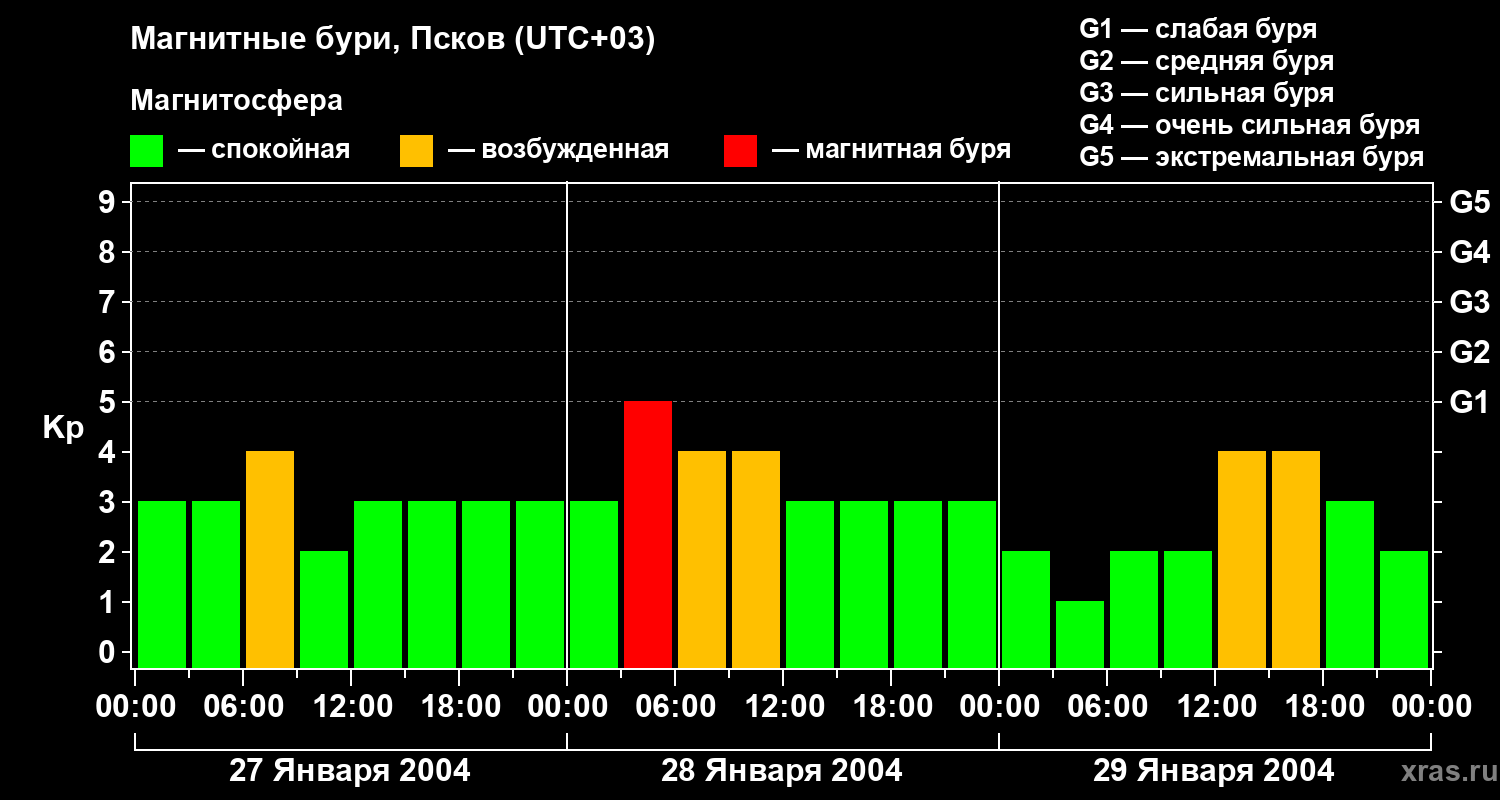This screenshot has width=1500, height=800.
Task: Click the G3 mark on the right axis
Action: click(x=1469, y=302)
